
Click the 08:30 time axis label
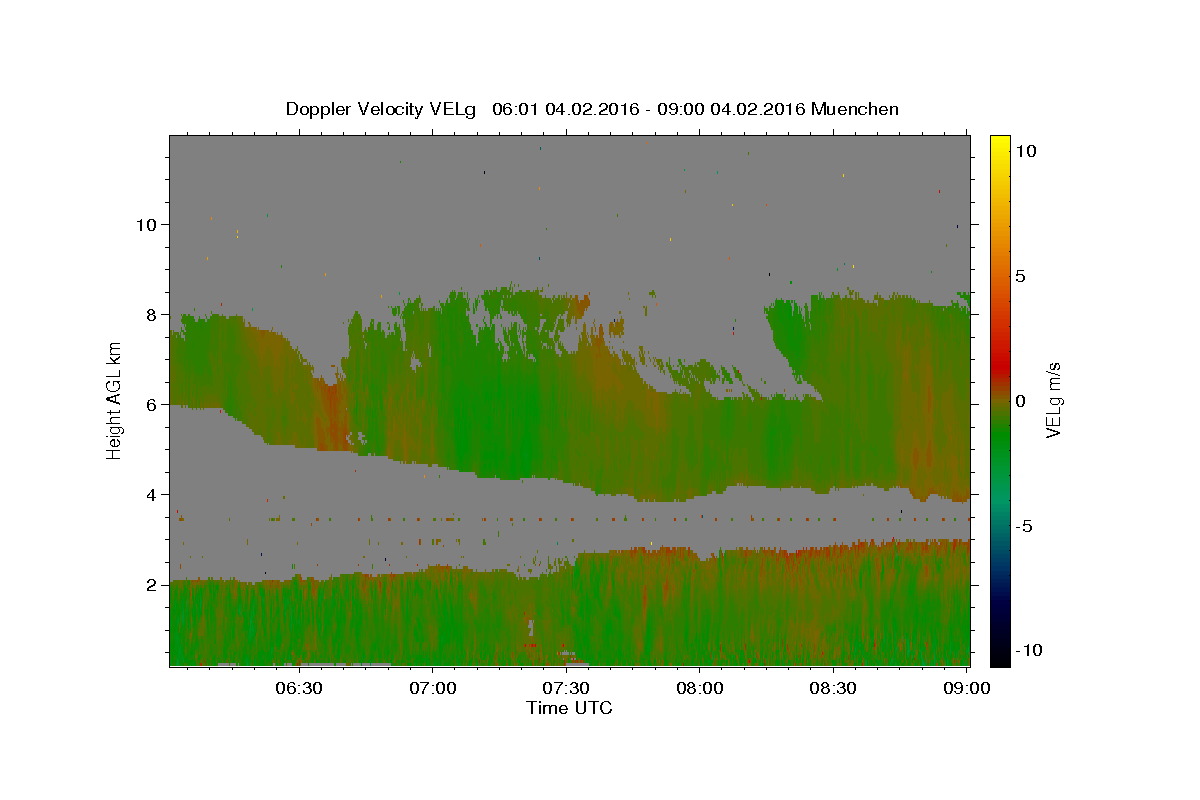(833, 688)
